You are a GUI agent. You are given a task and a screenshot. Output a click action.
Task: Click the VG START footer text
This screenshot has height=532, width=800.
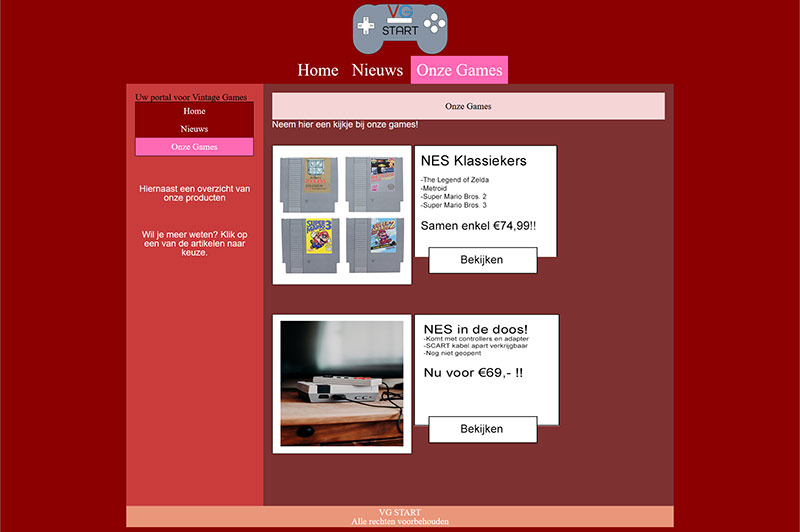(400, 512)
